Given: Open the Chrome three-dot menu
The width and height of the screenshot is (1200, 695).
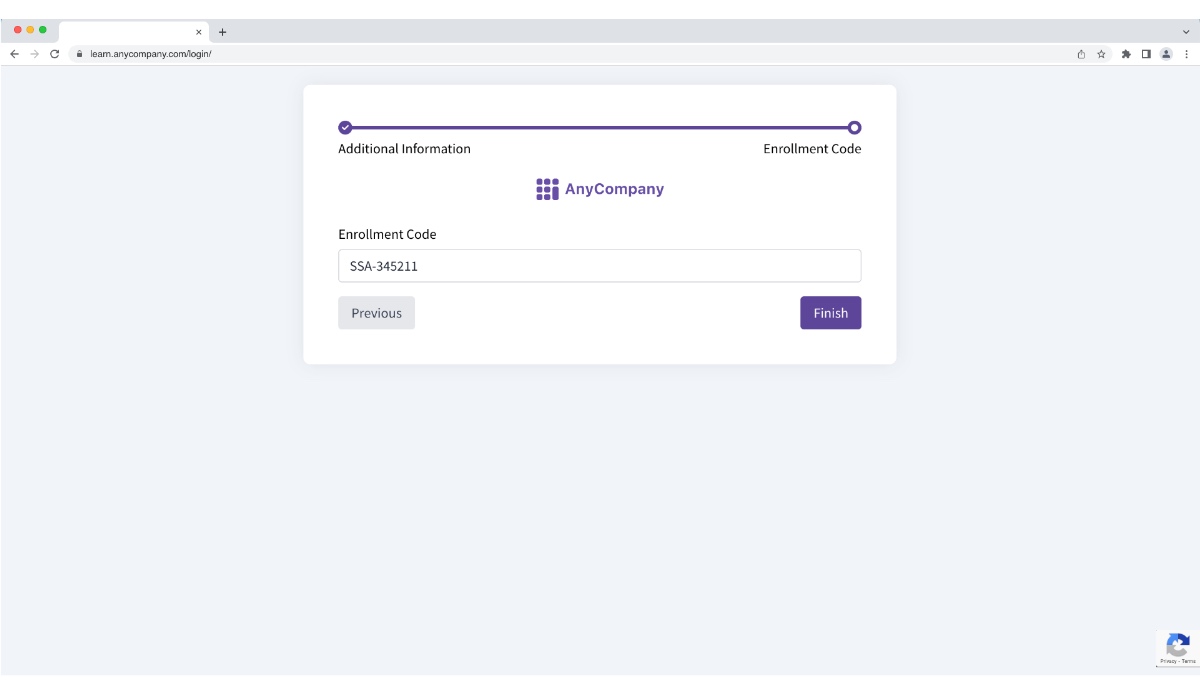Looking at the screenshot, I should coord(1186,54).
